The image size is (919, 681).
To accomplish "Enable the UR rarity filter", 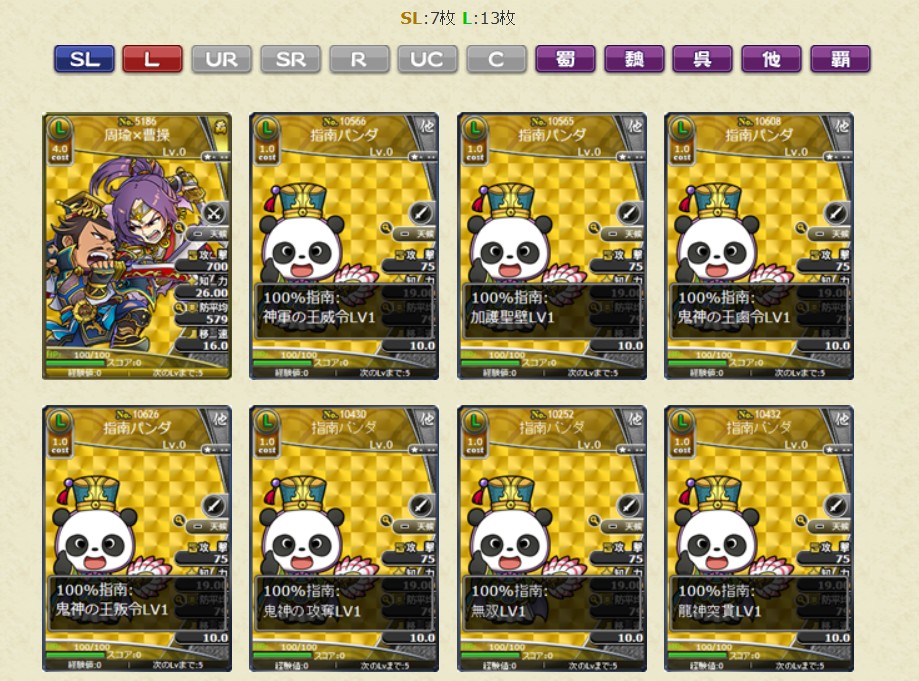I will (x=222, y=59).
